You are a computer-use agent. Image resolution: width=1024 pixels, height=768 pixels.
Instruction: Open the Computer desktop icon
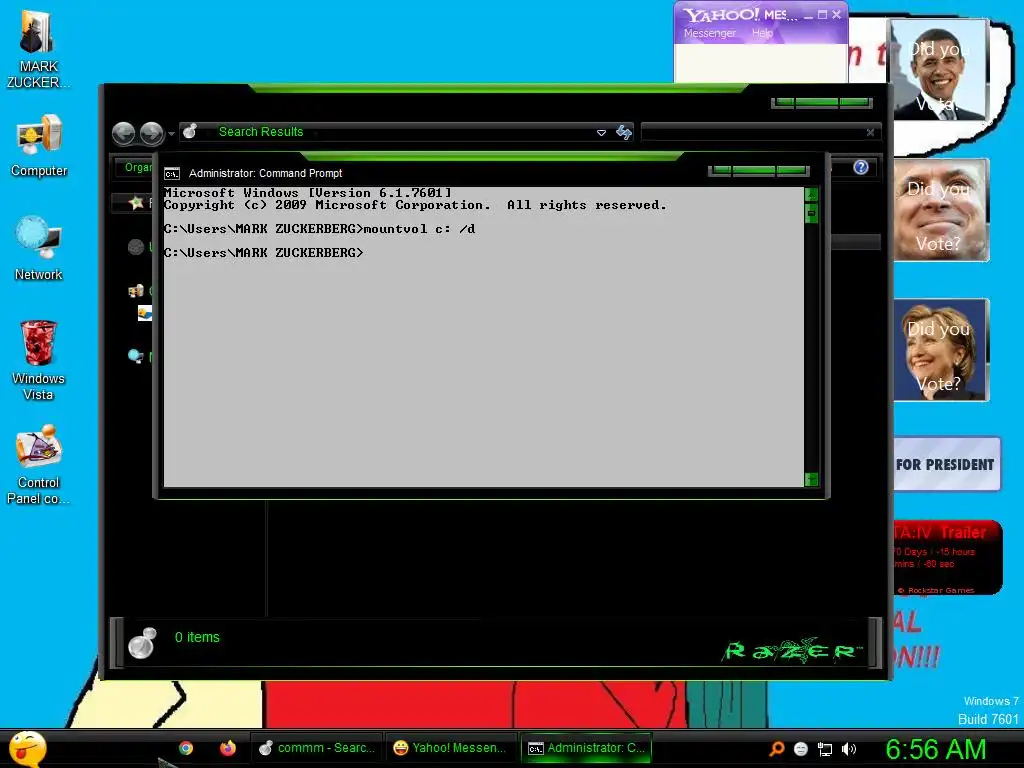(39, 146)
